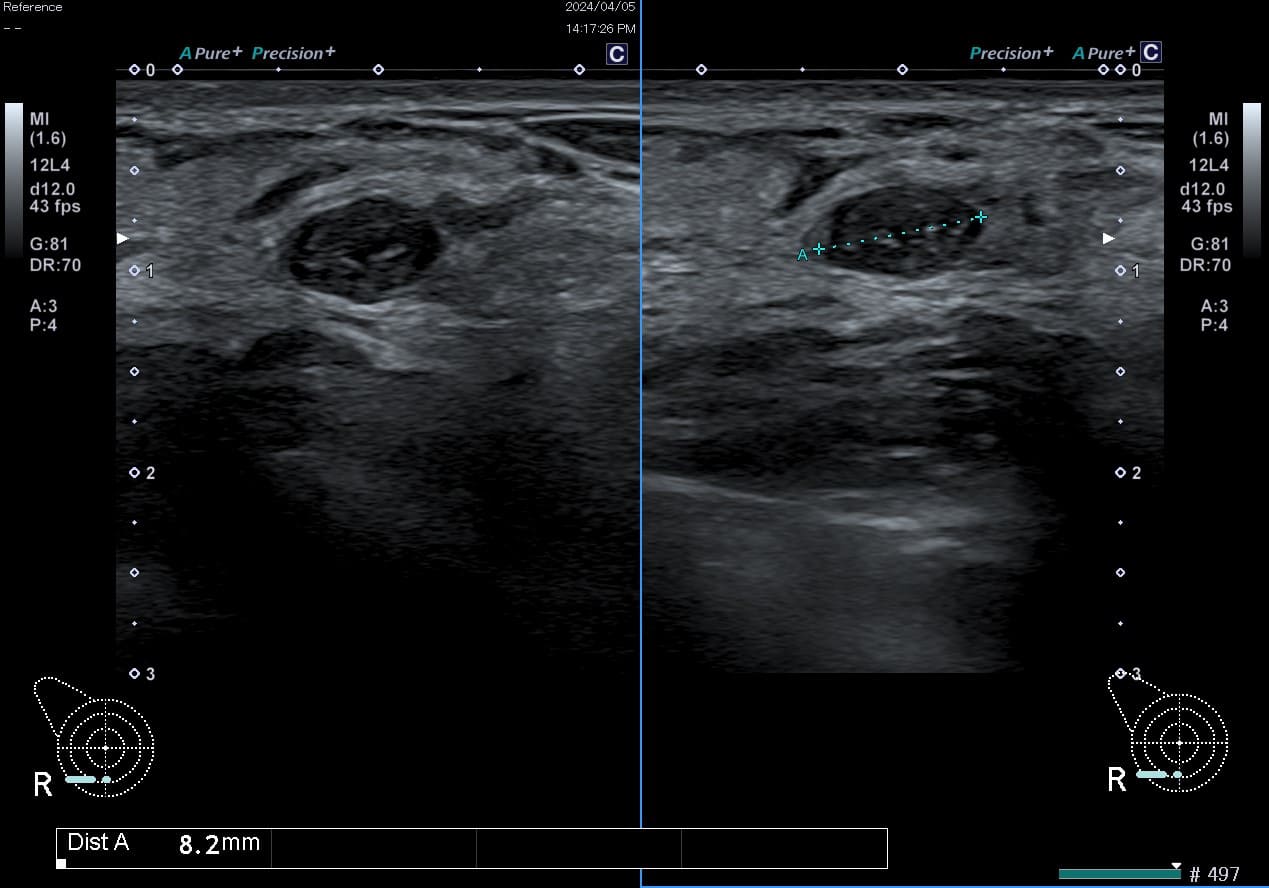Screen dimensions: 1269x888
Task: Click the Dist A measurement label
Action: pos(98,843)
